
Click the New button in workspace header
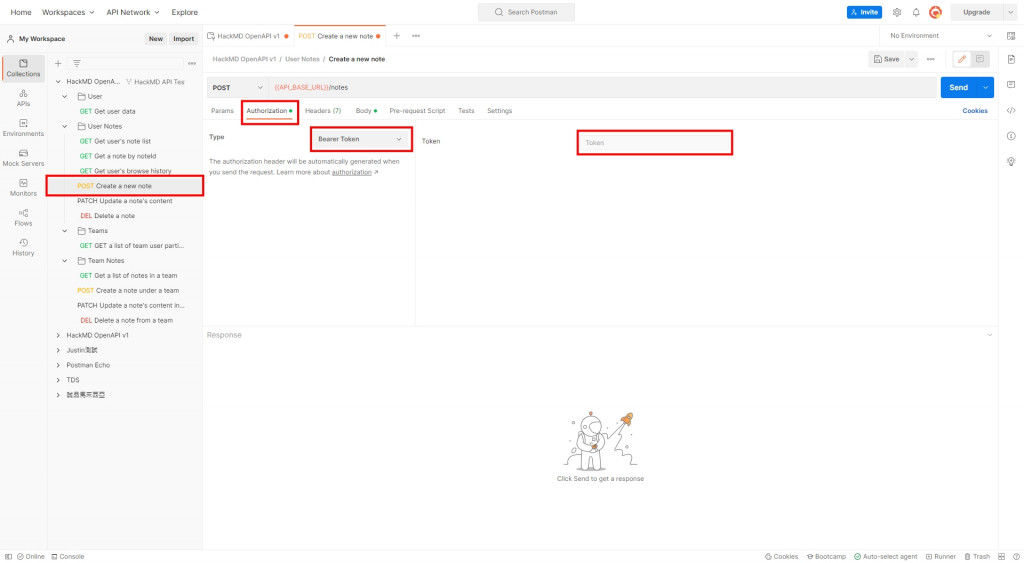(x=155, y=39)
